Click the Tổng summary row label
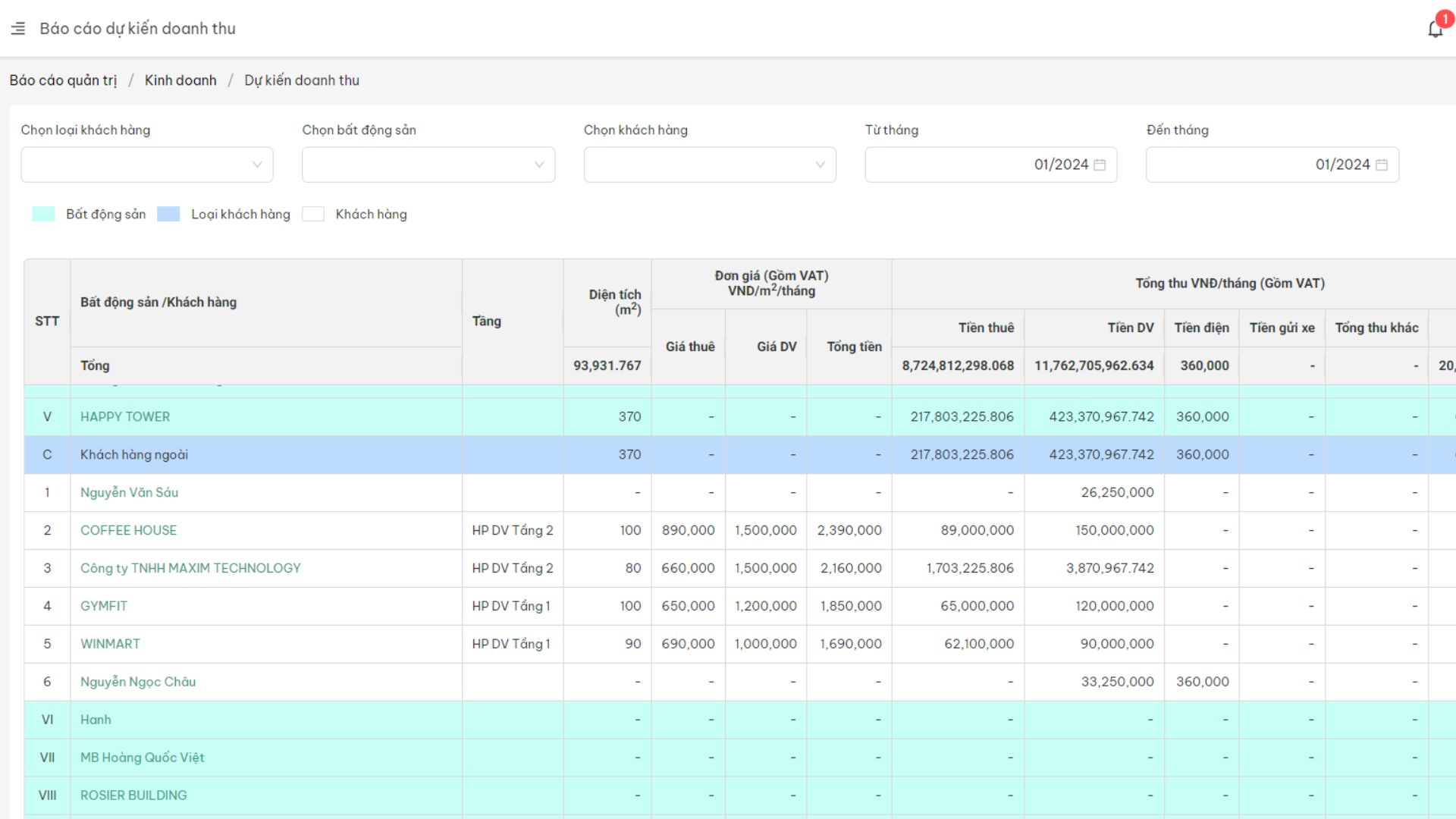Image resolution: width=1456 pixels, height=819 pixels. click(95, 366)
